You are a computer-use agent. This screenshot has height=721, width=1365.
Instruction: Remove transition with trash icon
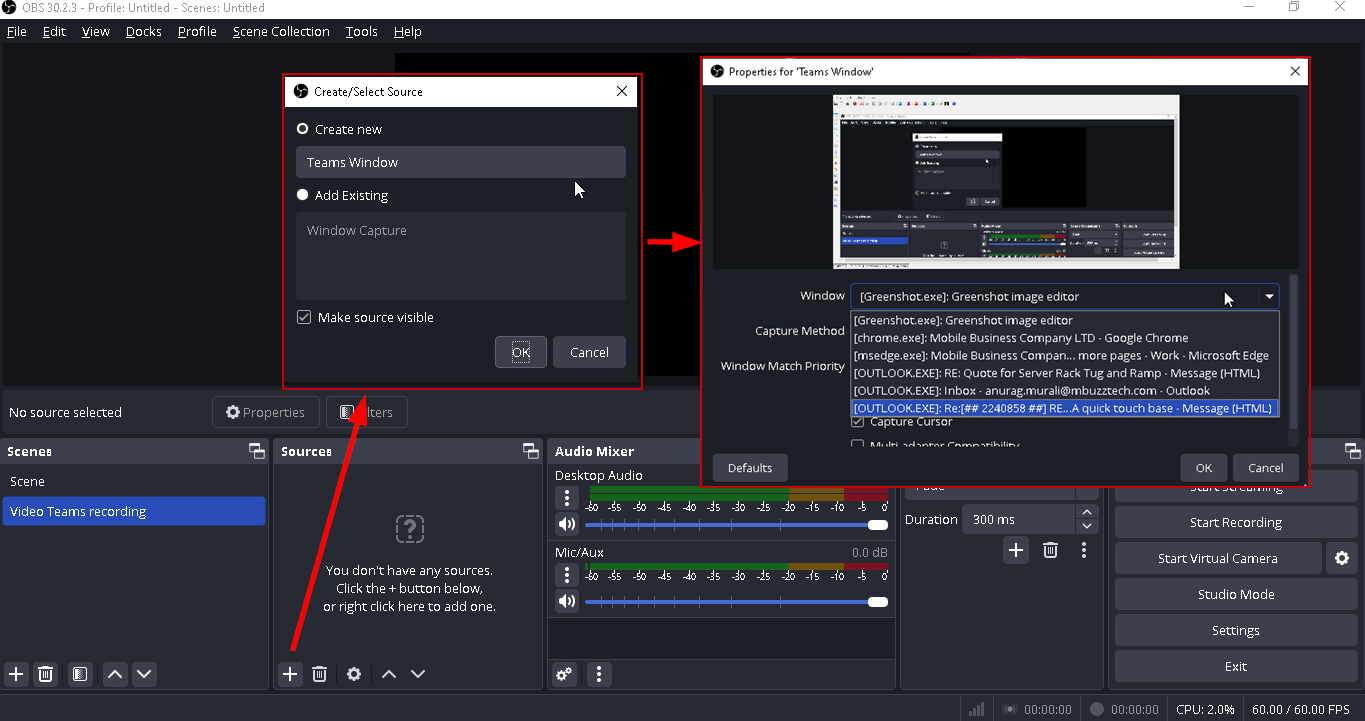pos(1051,550)
